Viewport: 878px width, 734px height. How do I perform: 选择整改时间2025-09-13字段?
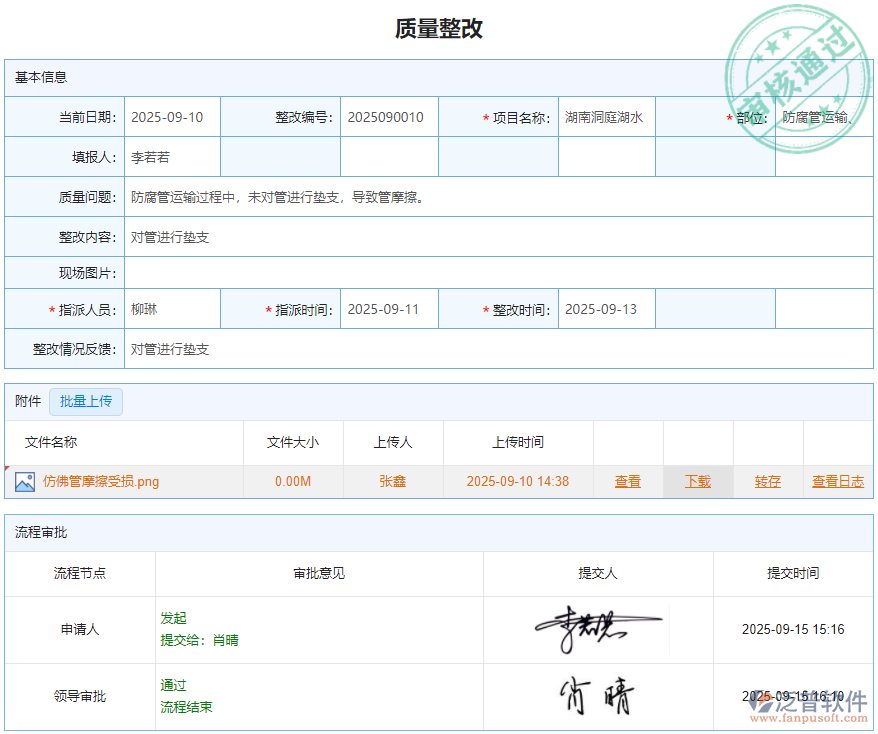606,308
